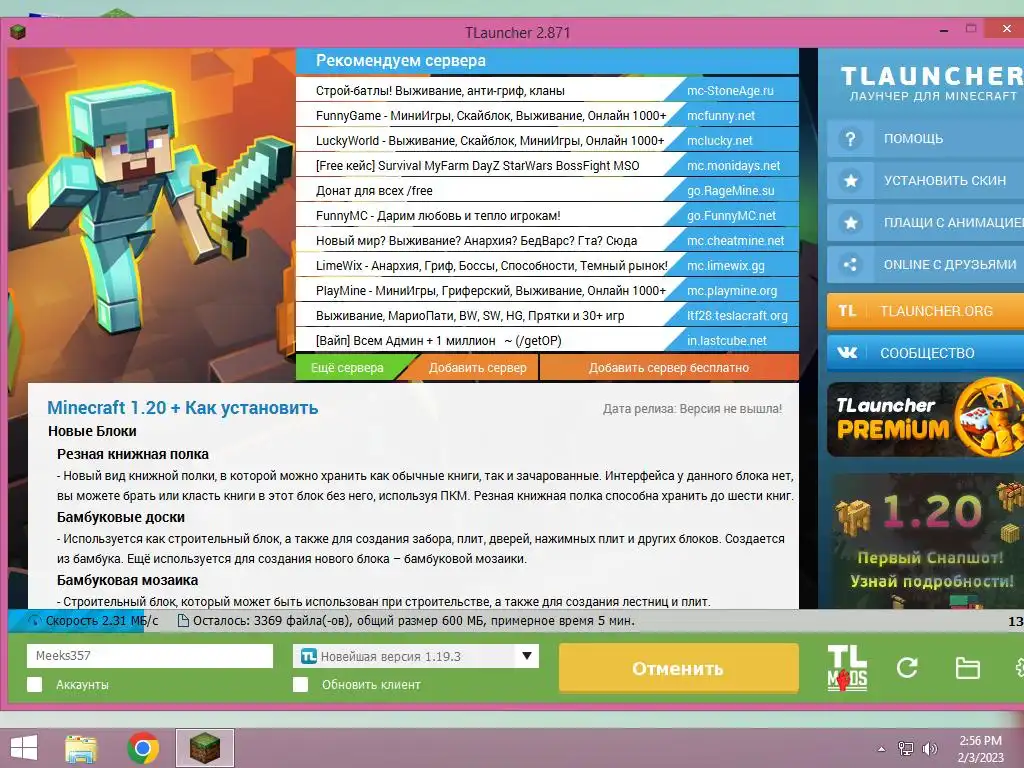The height and width of the screenshot is (768, 1024).
Task: Click Ещё сервера button
Action: pos(347,368)
